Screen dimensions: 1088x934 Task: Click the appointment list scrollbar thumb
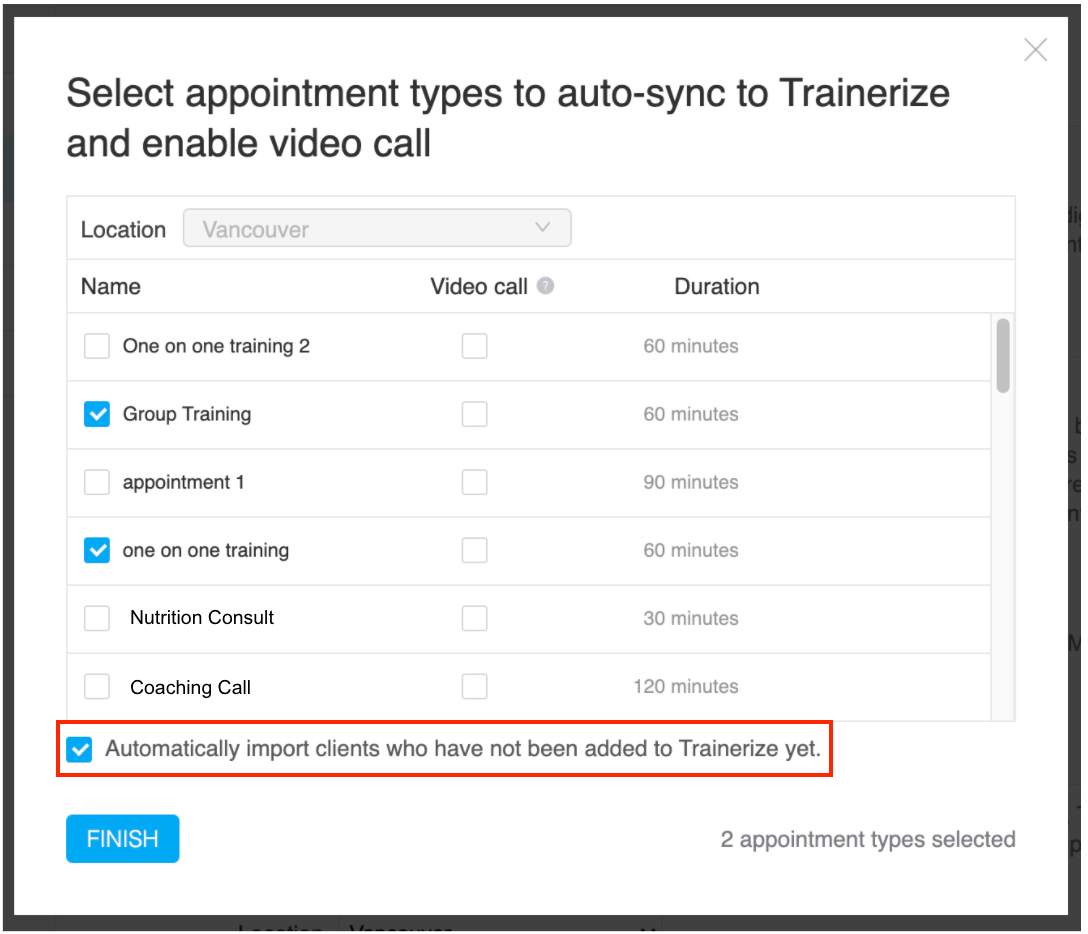pos(1003,356)
